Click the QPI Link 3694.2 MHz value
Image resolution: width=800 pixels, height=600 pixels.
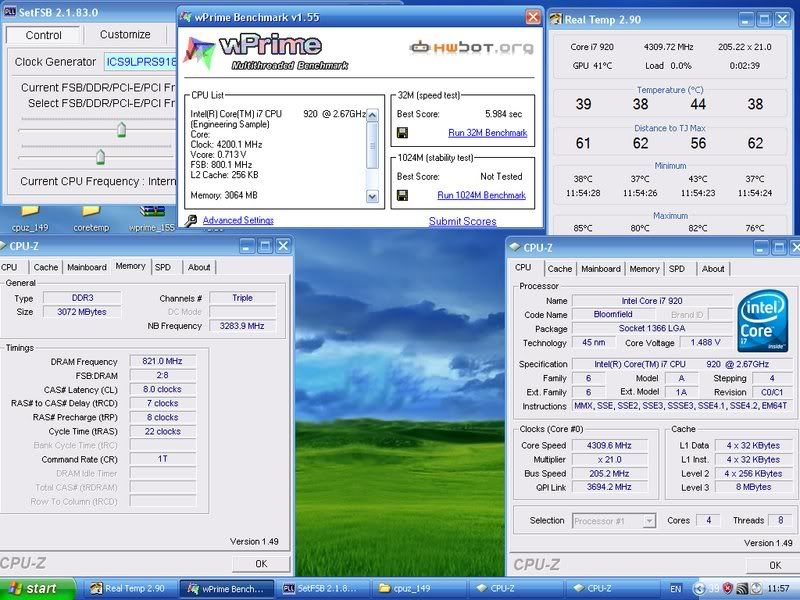coord(609,487)
